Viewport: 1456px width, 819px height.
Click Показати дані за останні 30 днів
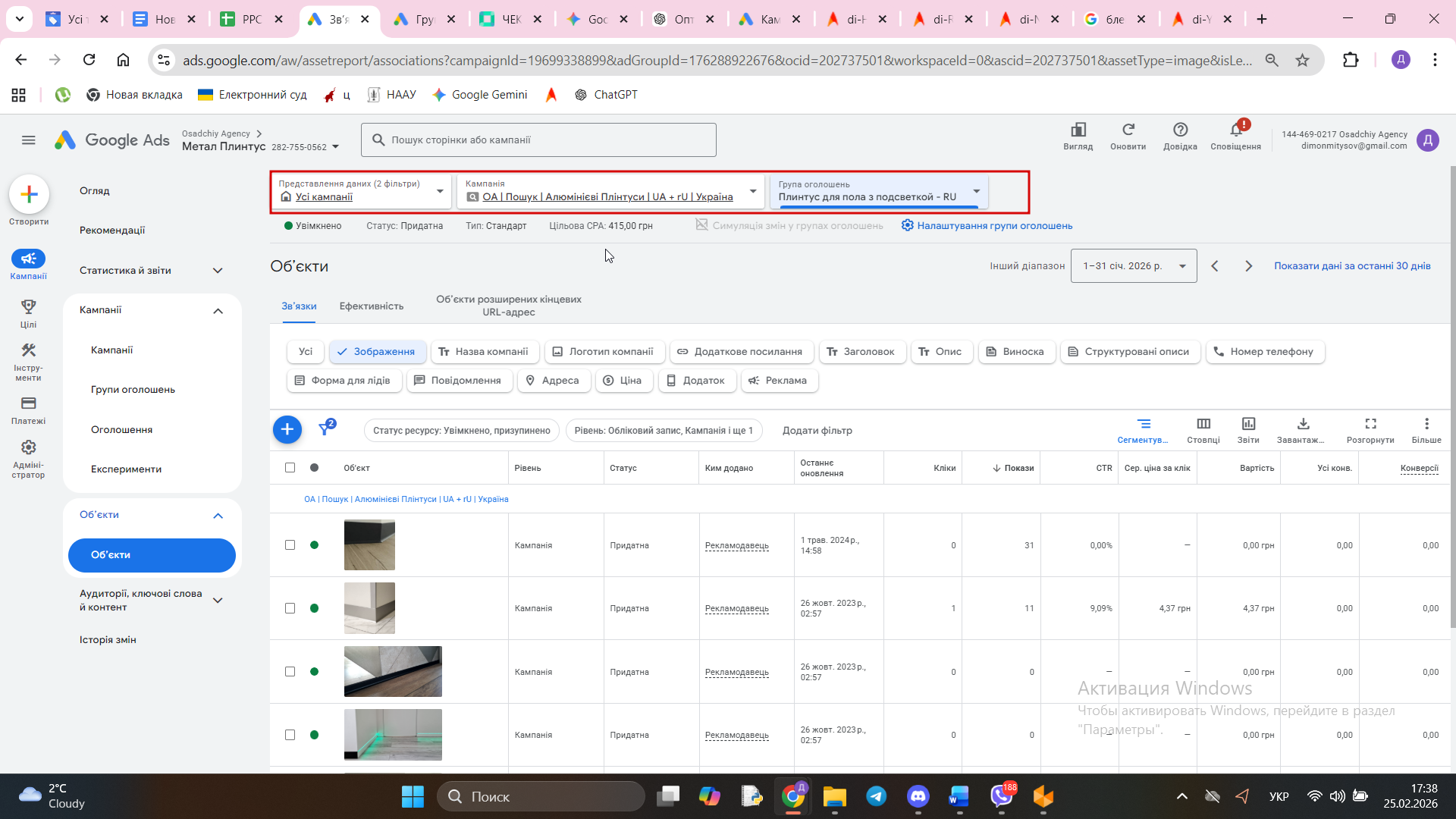1351,266
